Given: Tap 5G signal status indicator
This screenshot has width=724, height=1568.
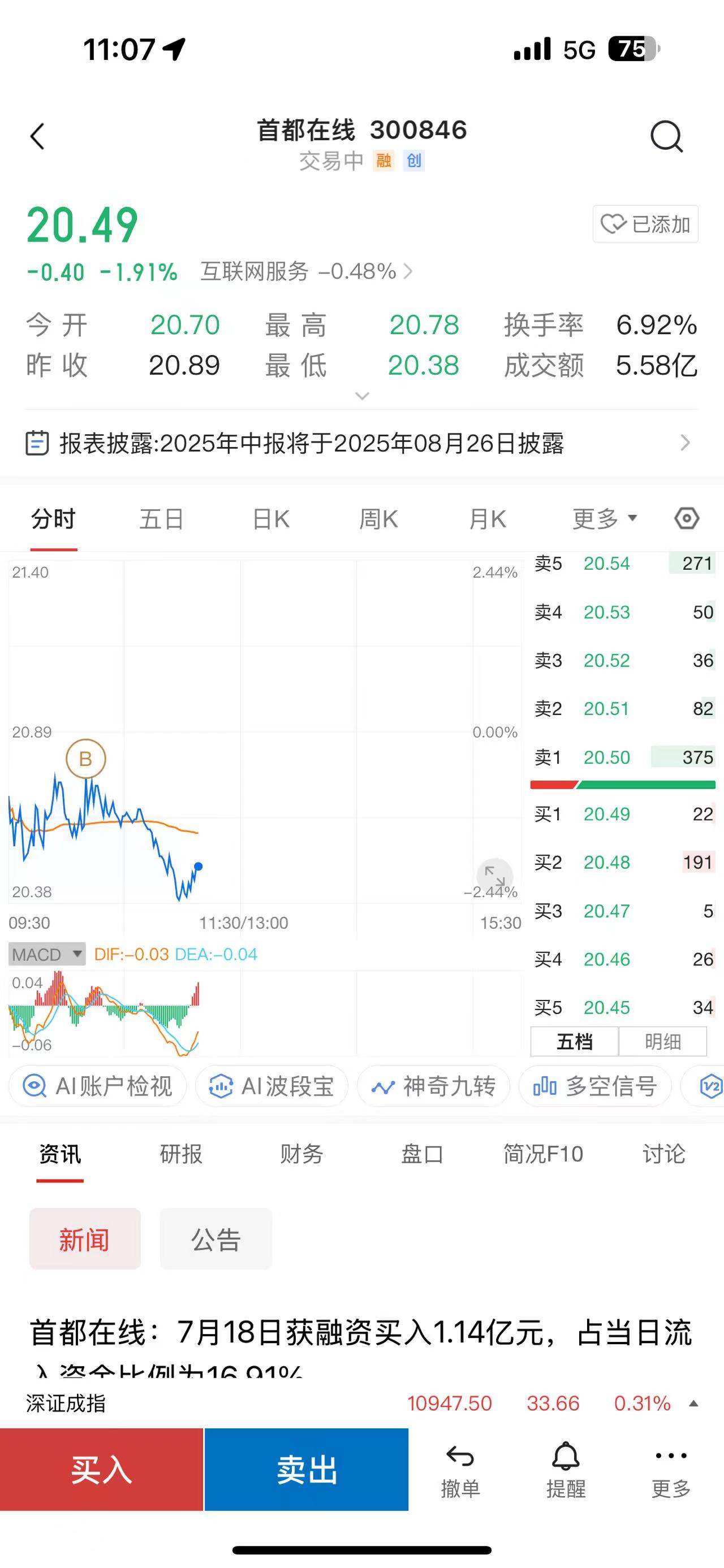Looking at the screenshot, I should point(579,49).
